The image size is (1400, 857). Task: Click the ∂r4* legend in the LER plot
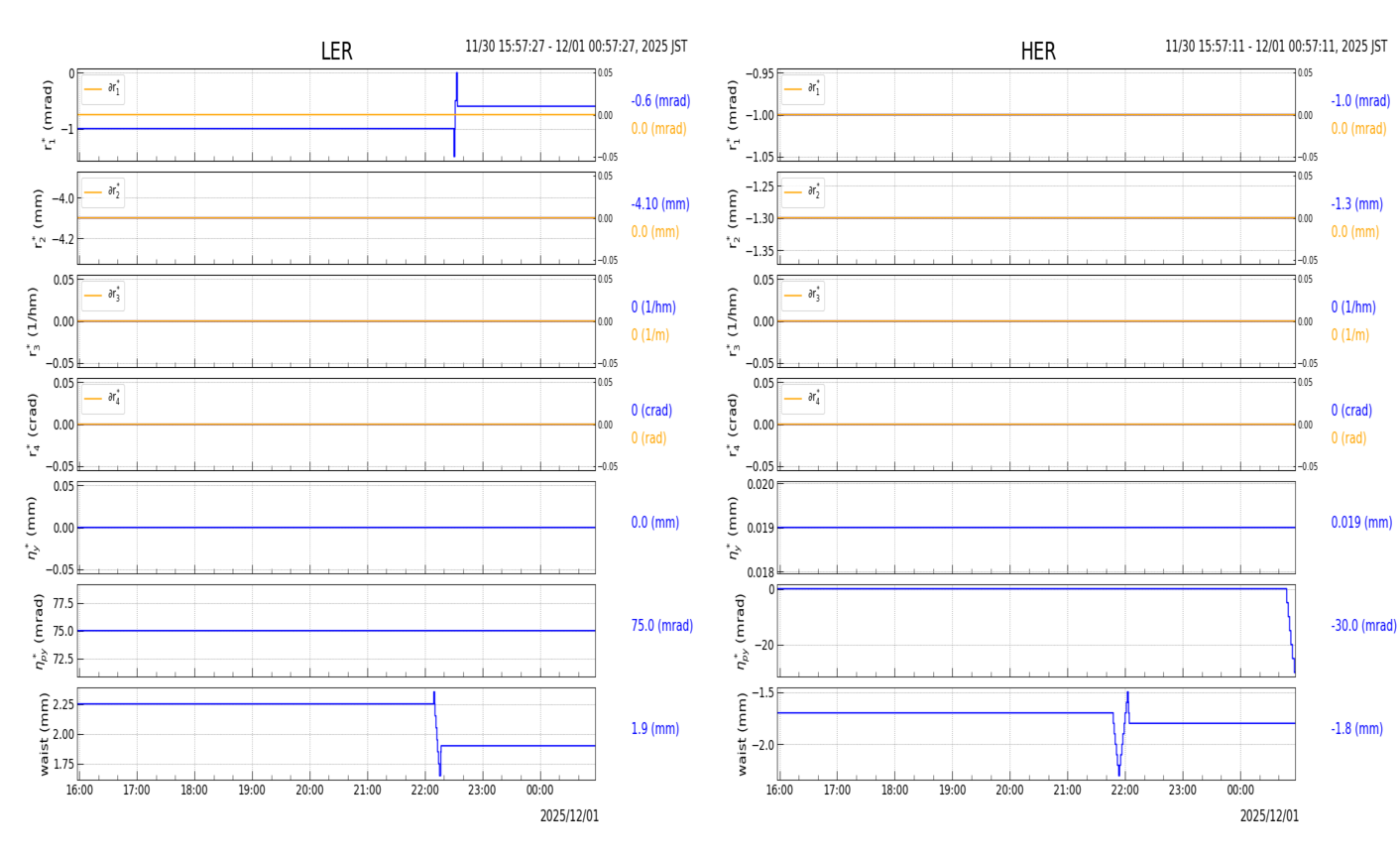click(103, 399)
